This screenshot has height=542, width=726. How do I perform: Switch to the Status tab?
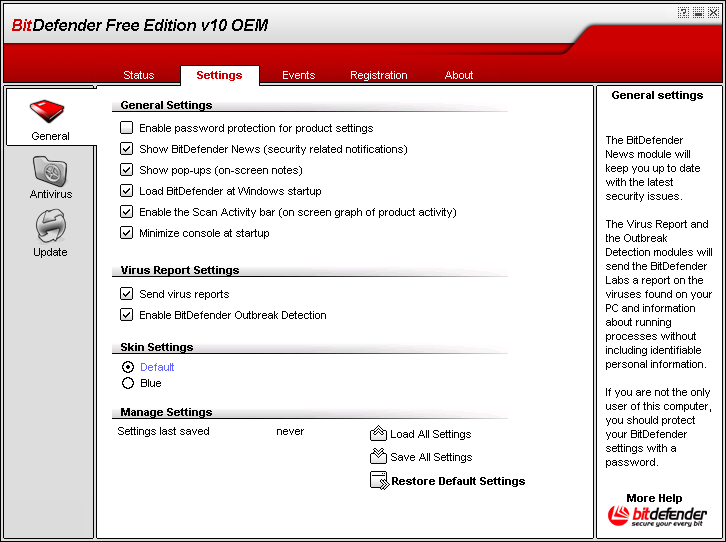pyautogui.click(x=138, y=75)
